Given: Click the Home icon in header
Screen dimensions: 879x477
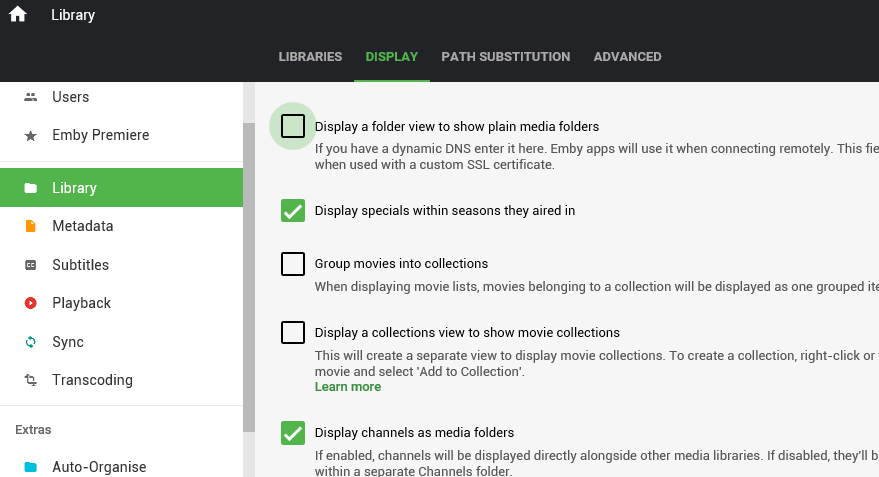Looking at the screenshot, I should point(18,15).
